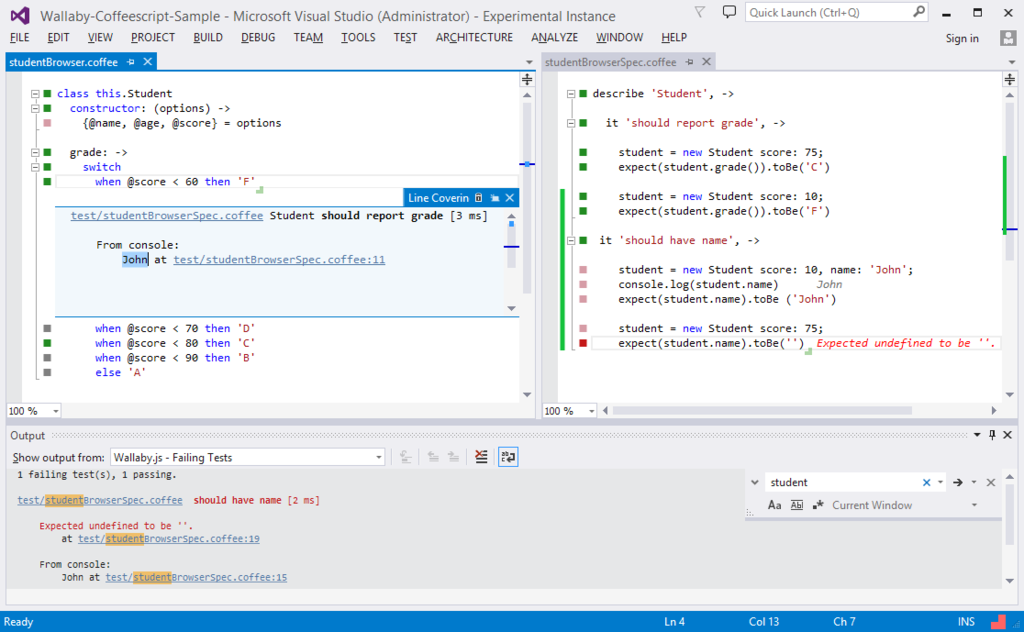Open test/studentBrowserSpec.coffee:11 link
Image resolution: width=1024 pixels, height=632 pixels.
click(x=279, y=259)
